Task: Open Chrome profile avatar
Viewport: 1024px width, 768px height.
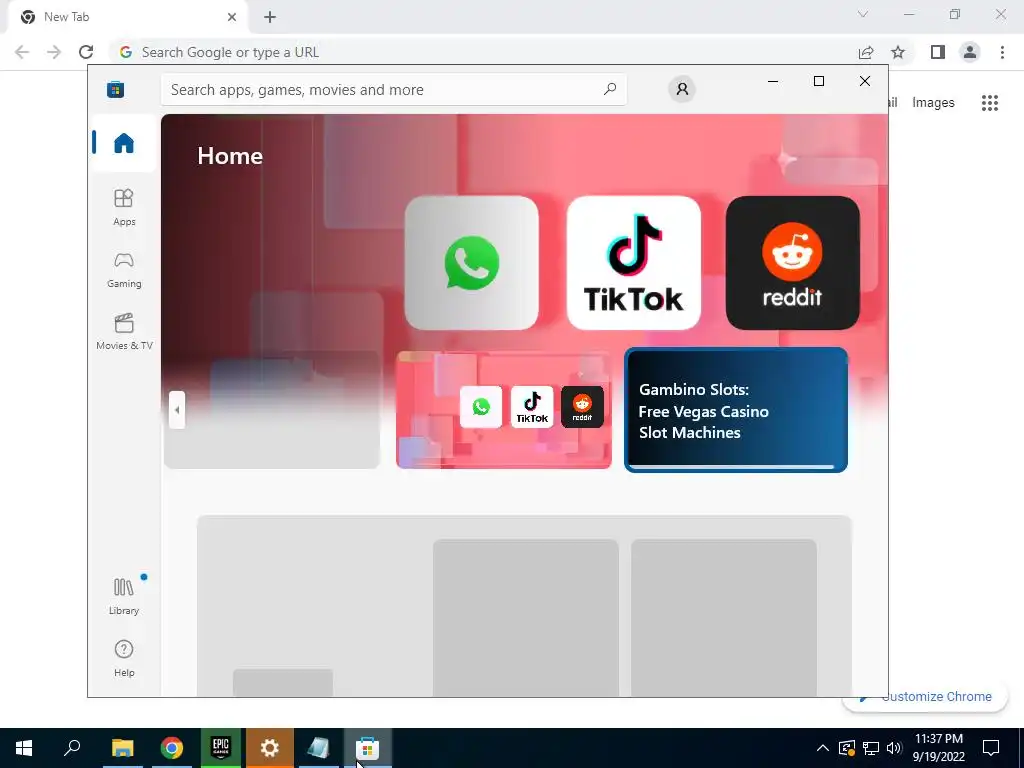Action: click(970, 52)
